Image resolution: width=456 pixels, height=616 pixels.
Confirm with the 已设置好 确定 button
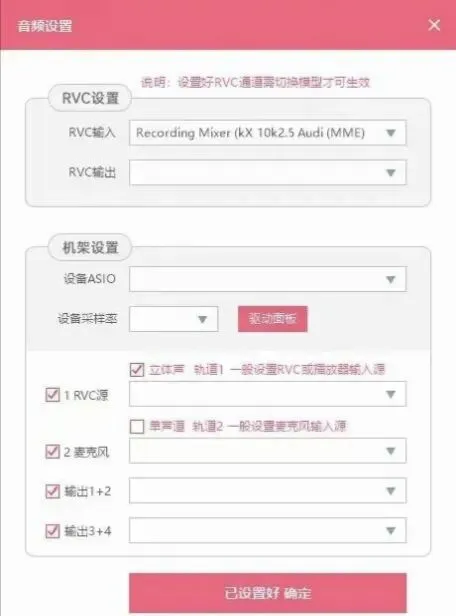[x=268, y=593]
